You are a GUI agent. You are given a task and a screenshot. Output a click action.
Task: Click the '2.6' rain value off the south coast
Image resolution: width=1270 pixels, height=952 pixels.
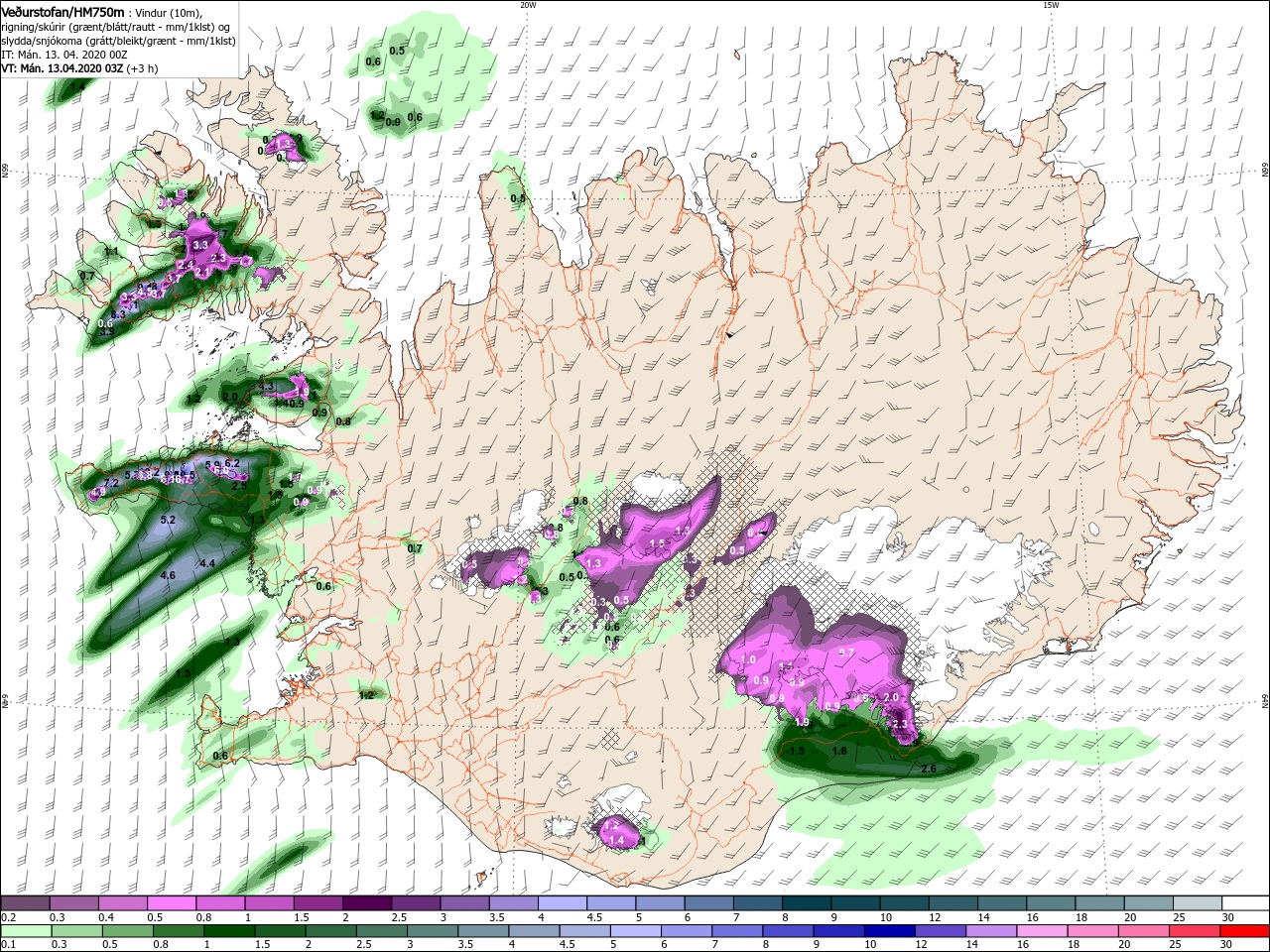(x=929, y=770)
